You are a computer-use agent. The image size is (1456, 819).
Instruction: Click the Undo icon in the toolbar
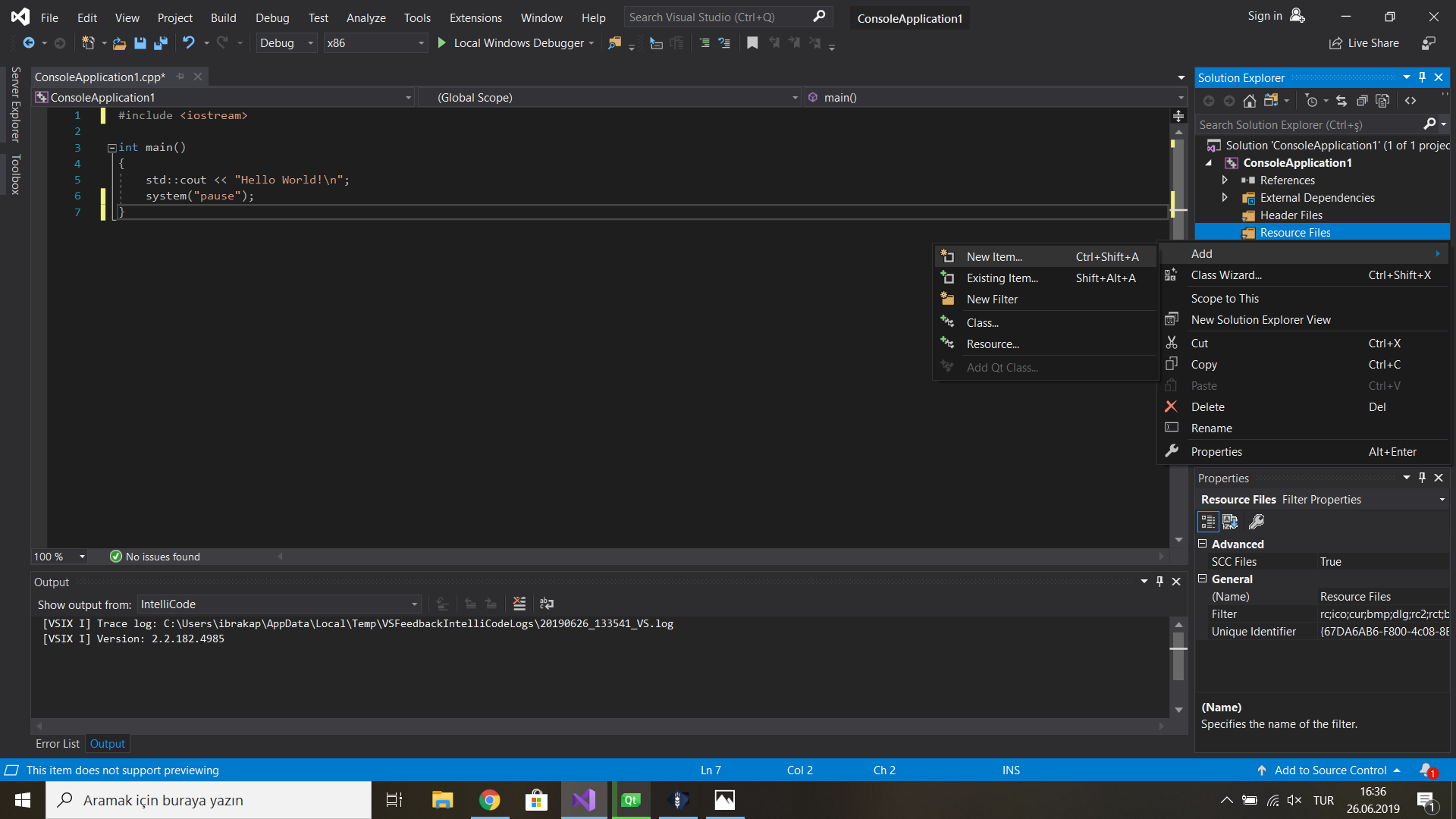point(189,43)
